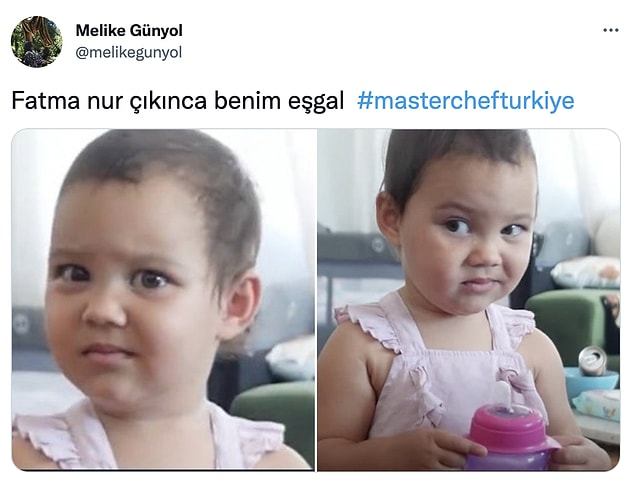
Task: Click the green cushion in left photo
Action: click(x=272, y=421)
